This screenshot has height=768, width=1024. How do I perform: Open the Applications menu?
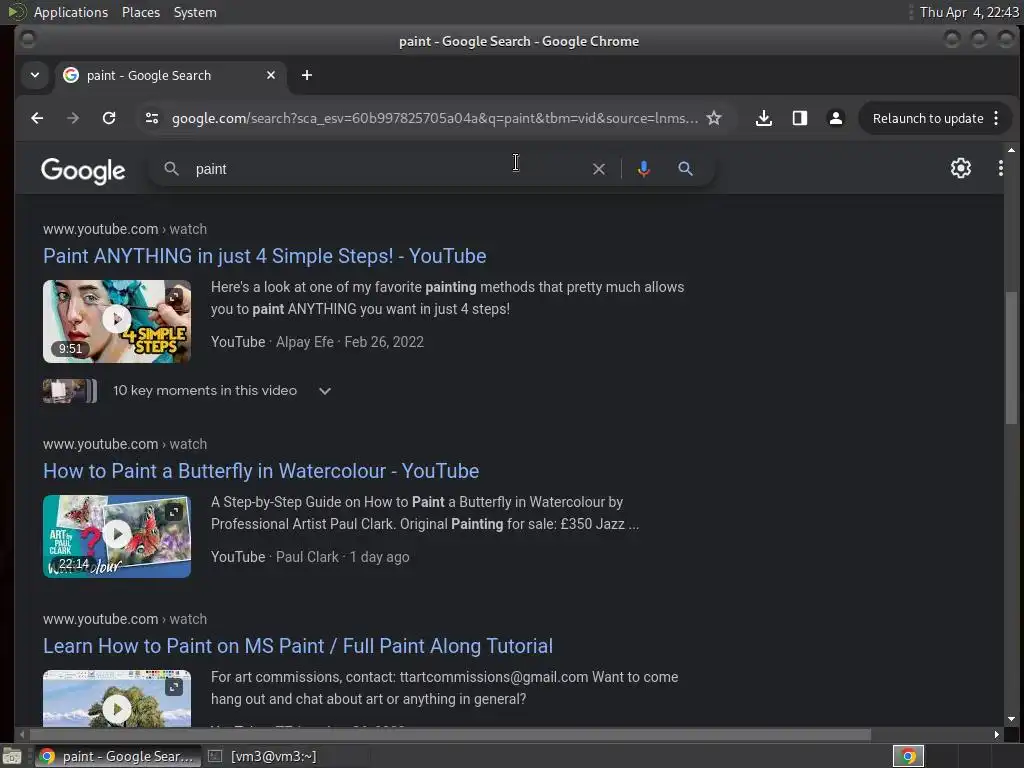[71, 12]
